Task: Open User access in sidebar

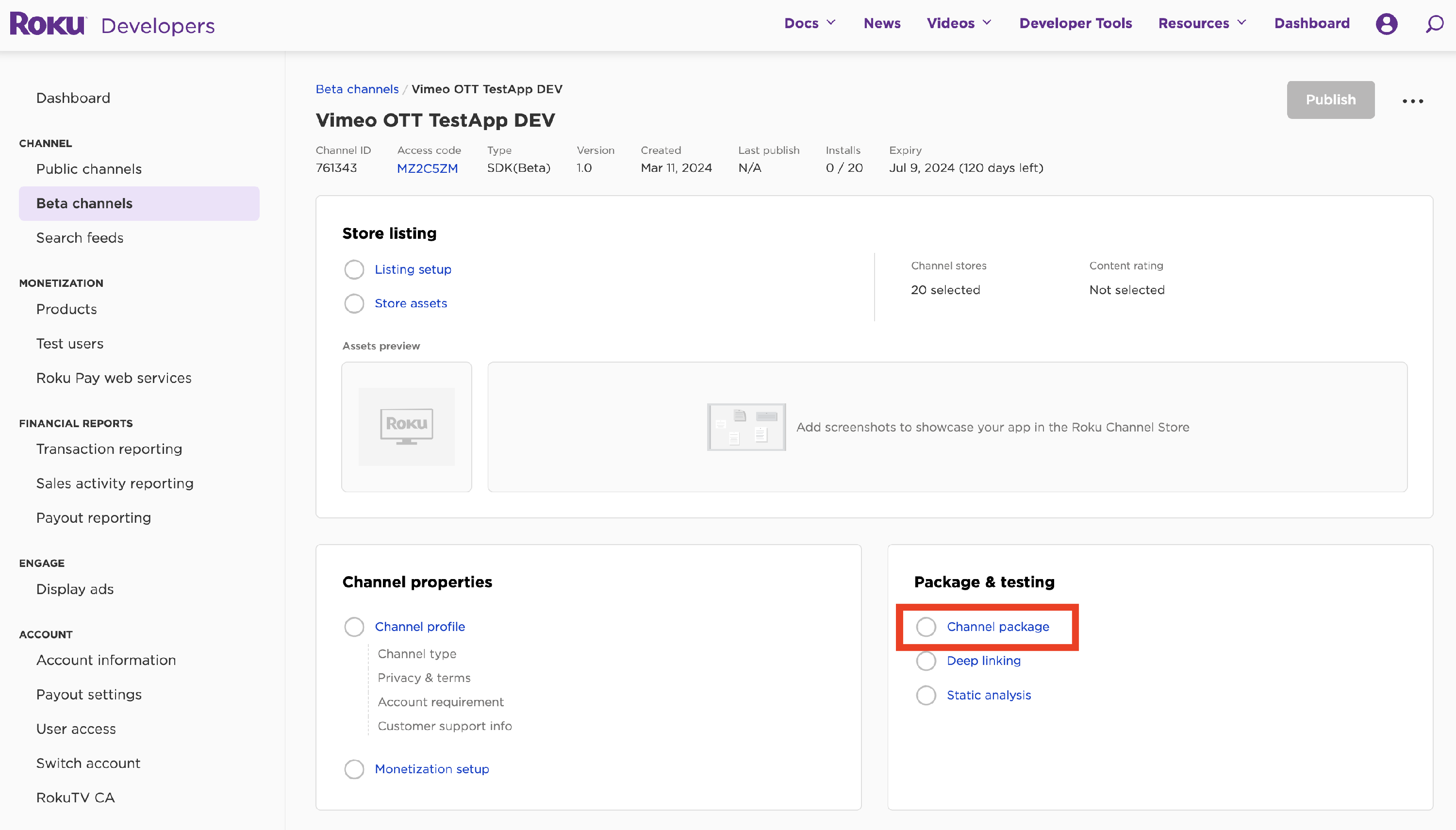Action: tap(76, 729)
